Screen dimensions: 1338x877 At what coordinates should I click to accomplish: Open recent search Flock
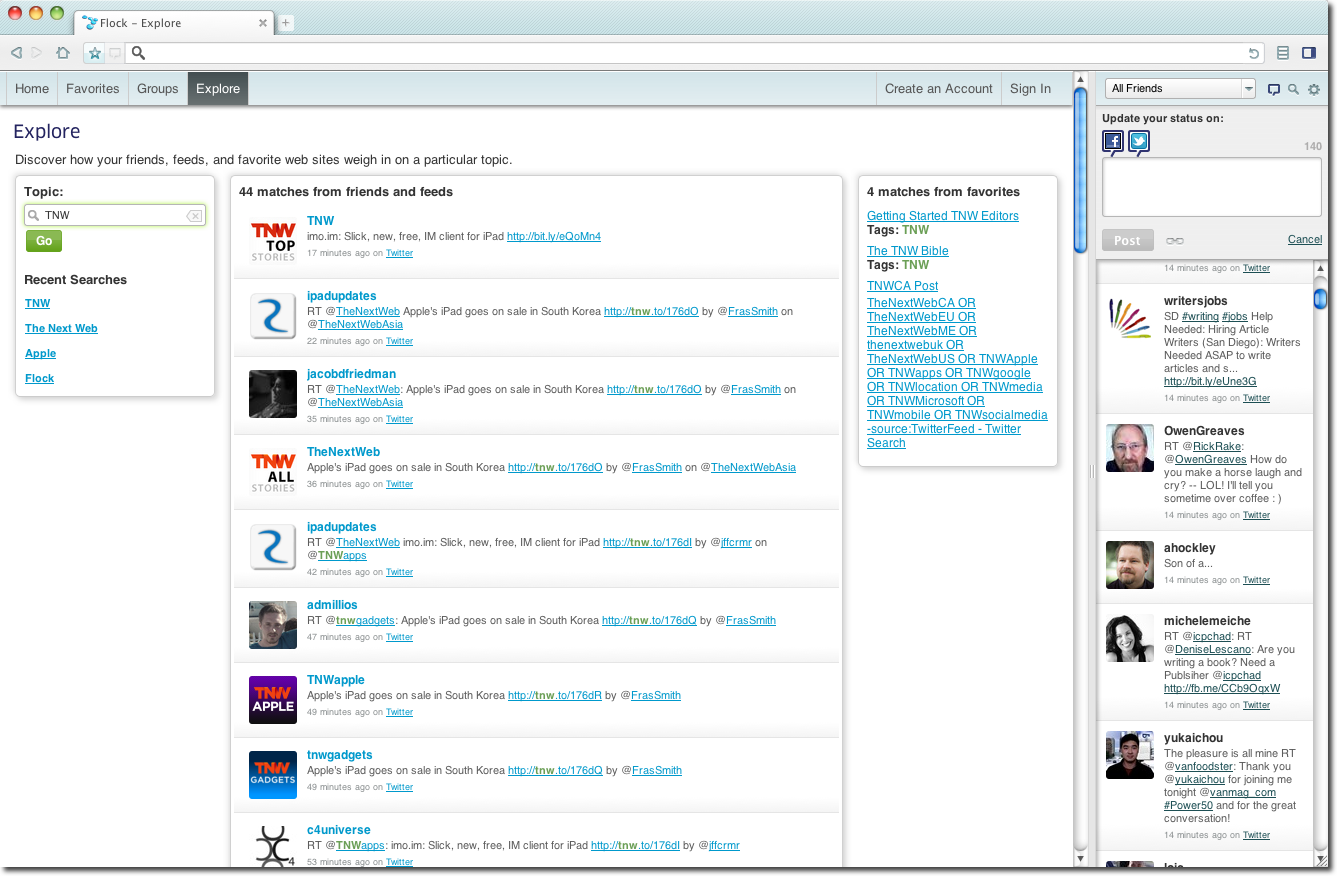40,378
